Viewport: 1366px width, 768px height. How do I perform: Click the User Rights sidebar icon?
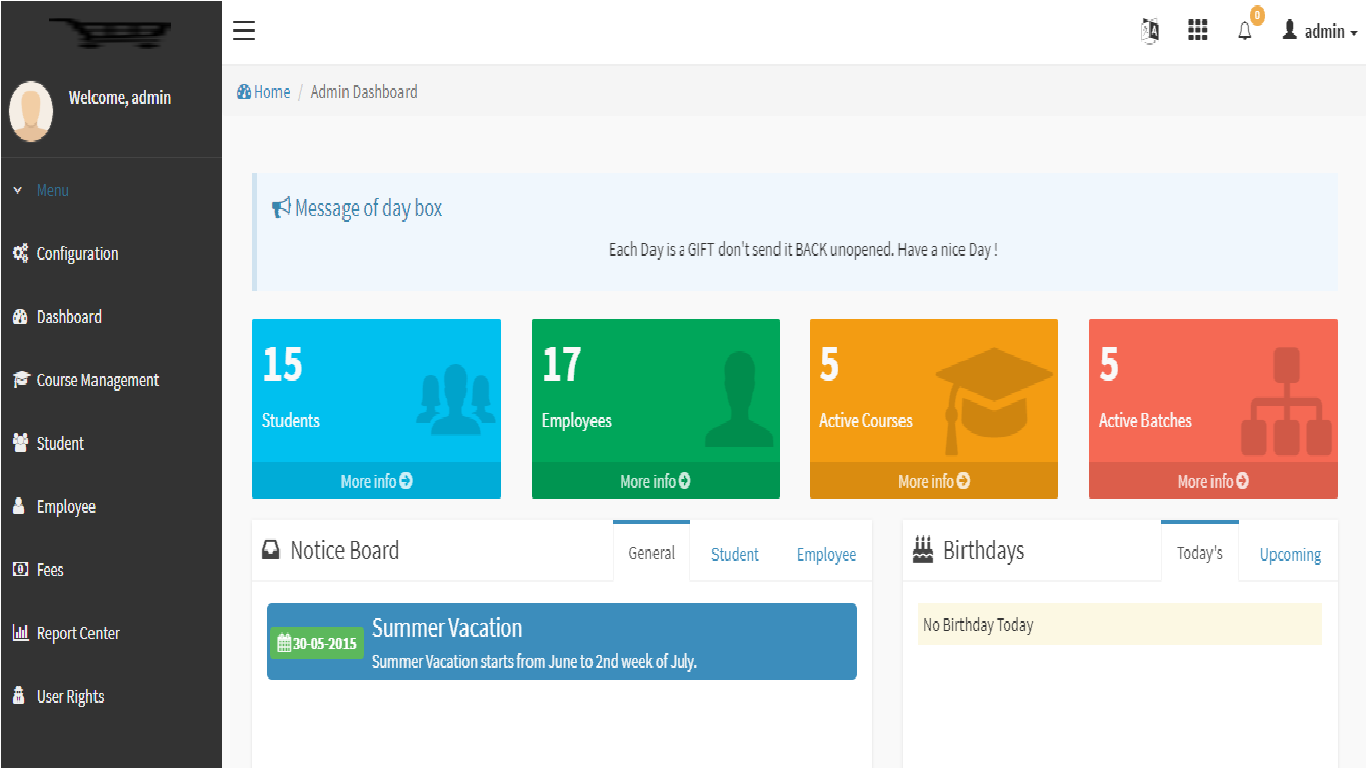[19, 696]
